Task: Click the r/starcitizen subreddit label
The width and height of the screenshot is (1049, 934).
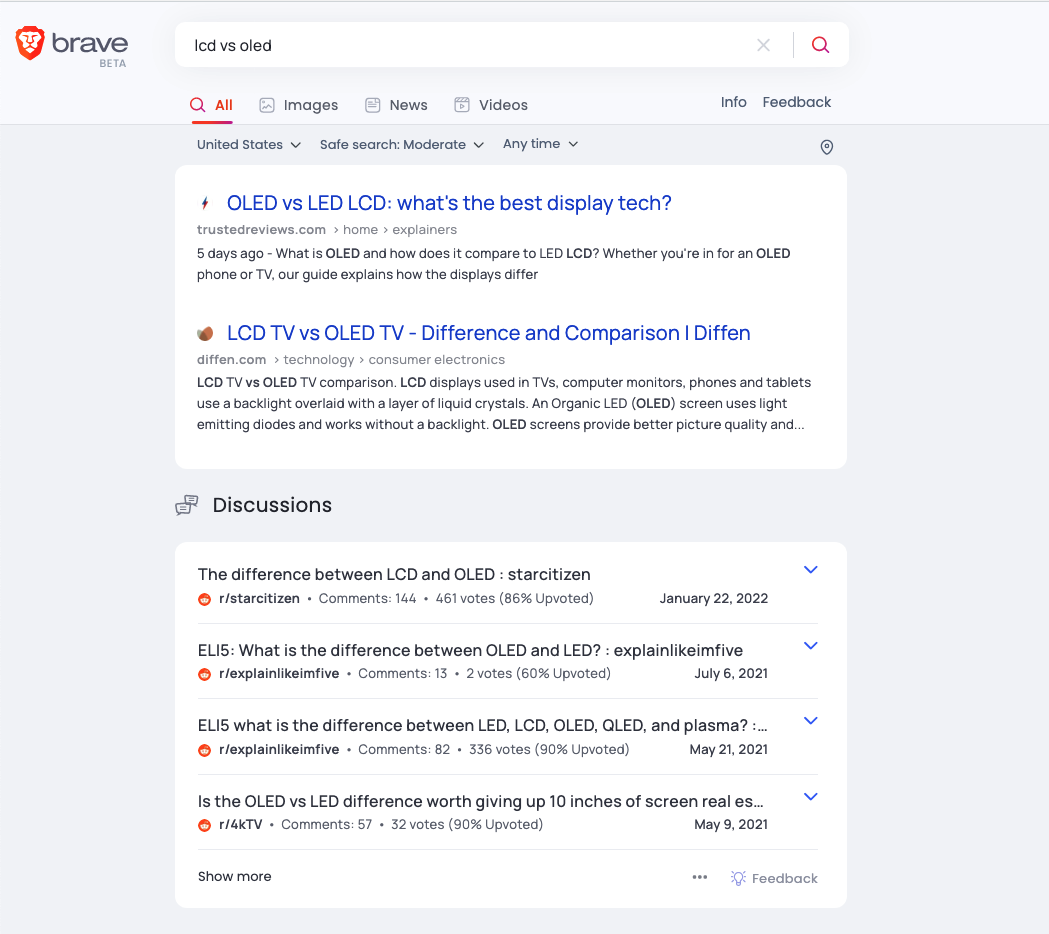Action: pyautogui.click(x=259, y=599)
